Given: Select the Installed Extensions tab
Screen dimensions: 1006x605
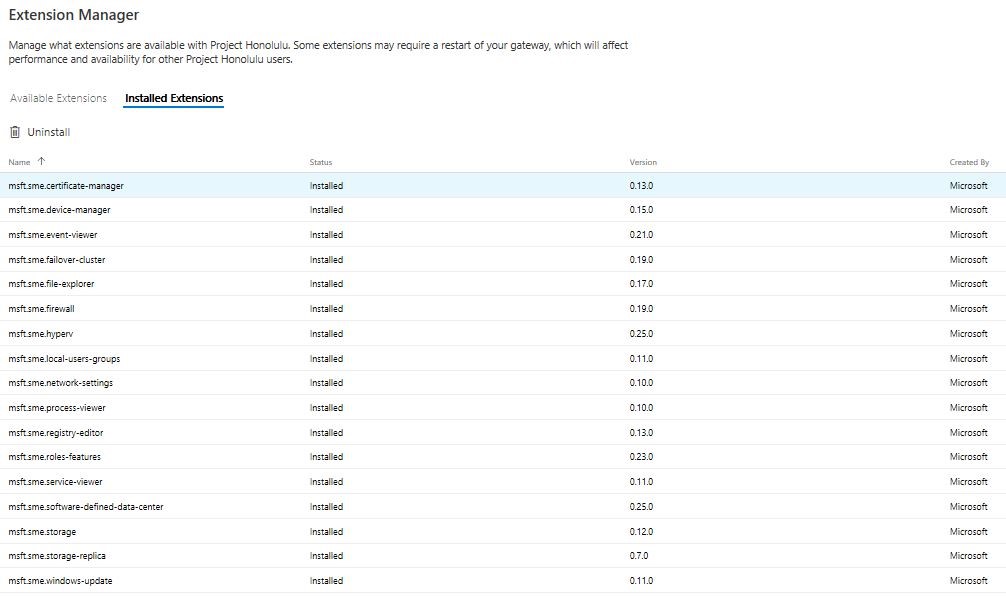Looking at the screenshot, I should (174, 98).
